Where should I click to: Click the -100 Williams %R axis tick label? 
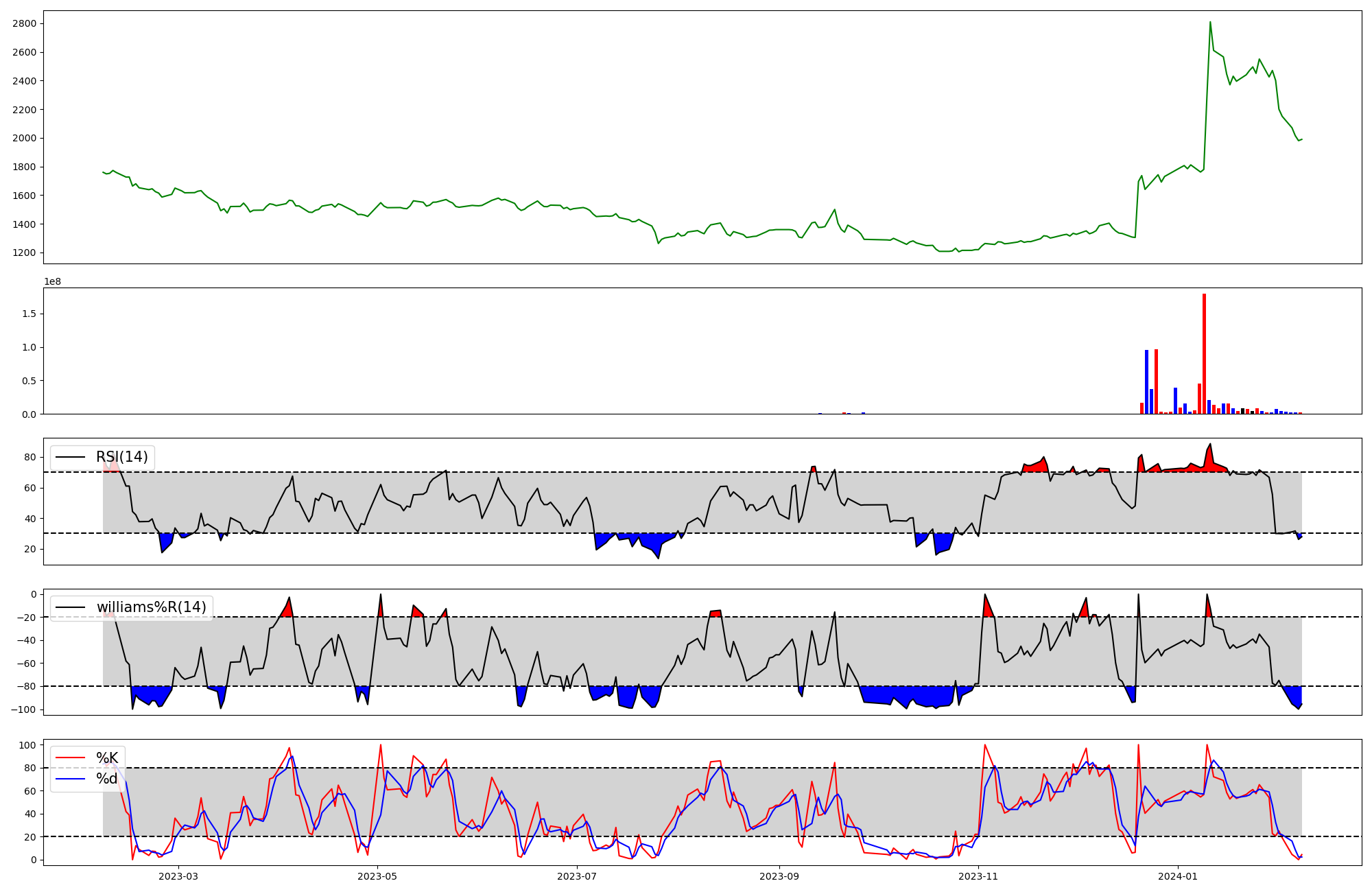[22, 709]
